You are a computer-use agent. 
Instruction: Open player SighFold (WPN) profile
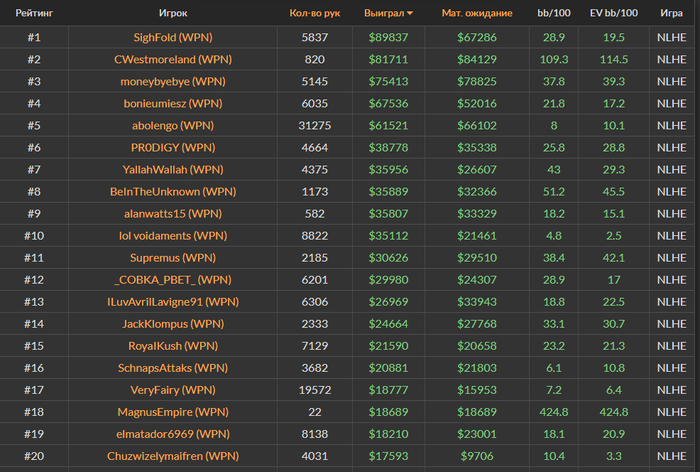(x=173, y=37)
